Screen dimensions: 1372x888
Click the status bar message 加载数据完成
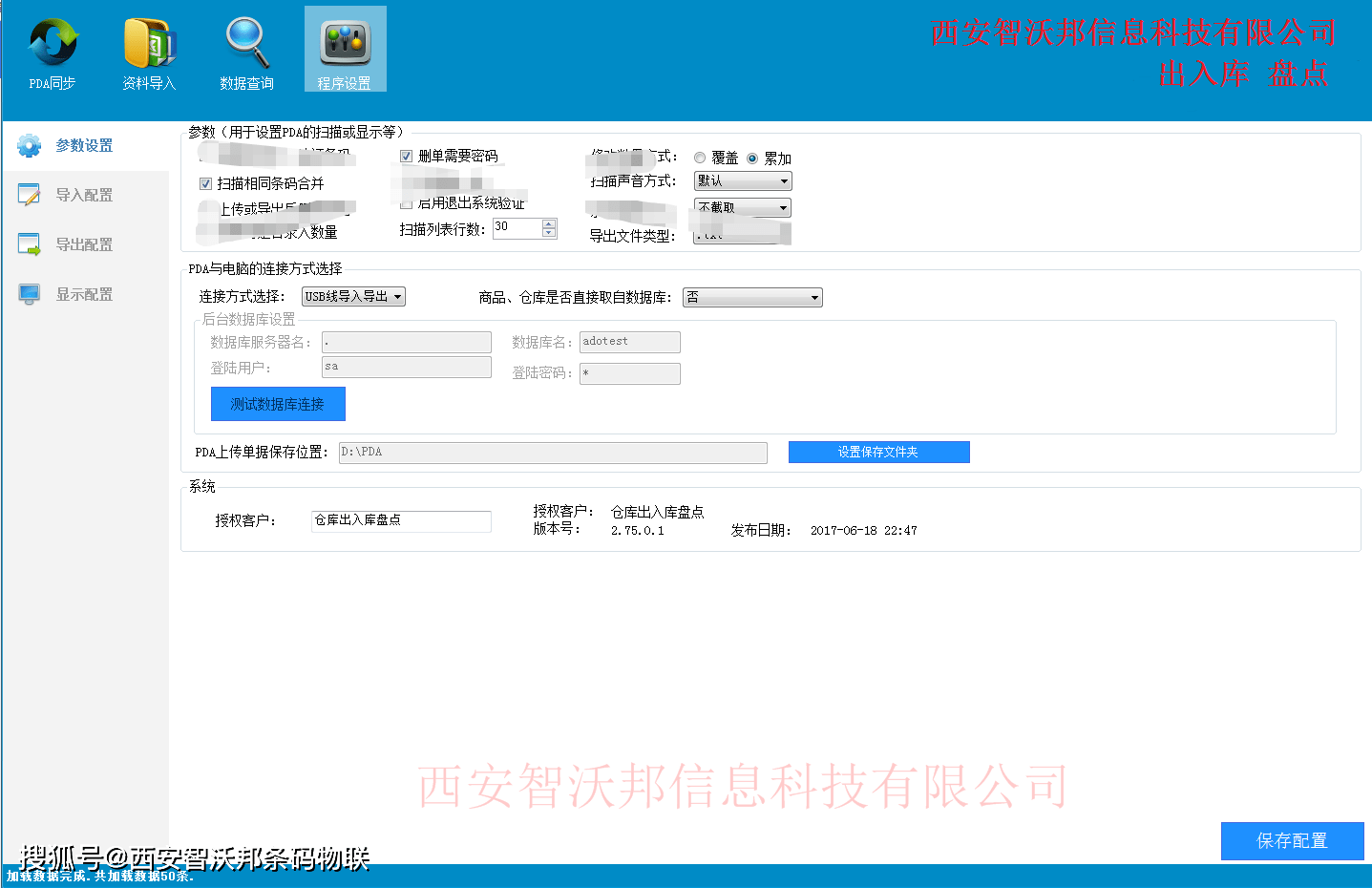click(100, 876)
